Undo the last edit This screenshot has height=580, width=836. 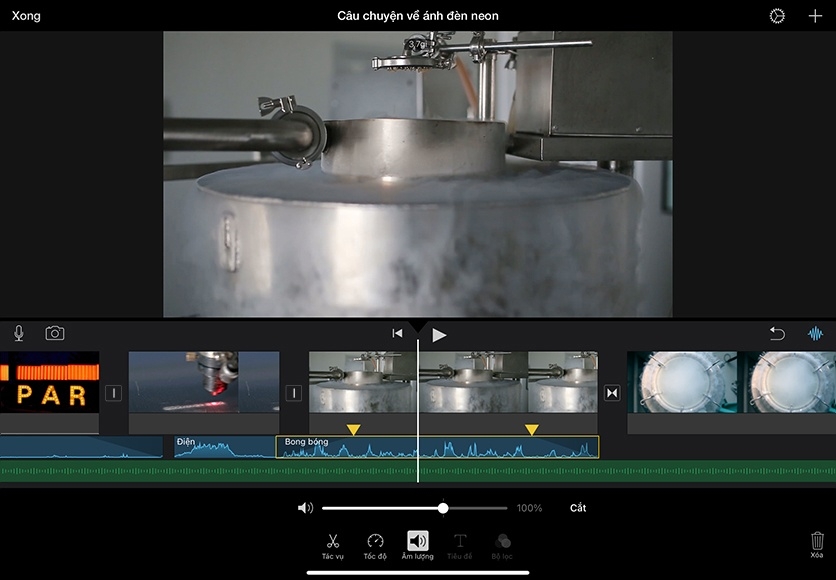coord(777,334)
